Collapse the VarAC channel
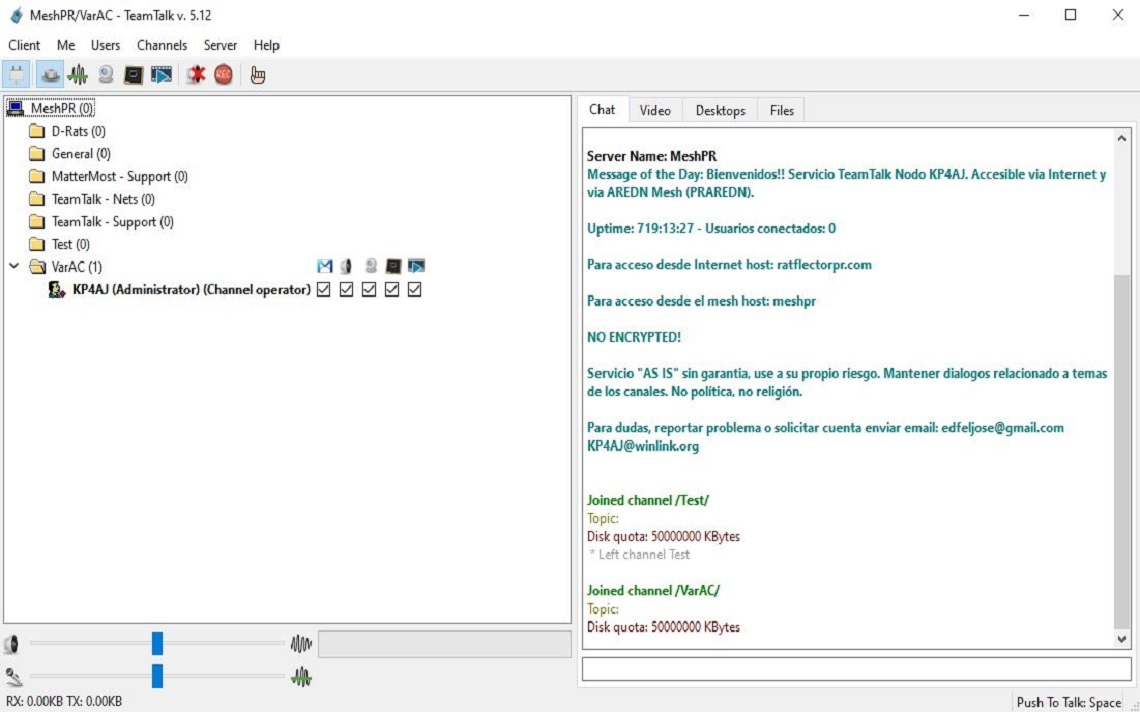Screen dimensions: 1140x712 [14, 266]
